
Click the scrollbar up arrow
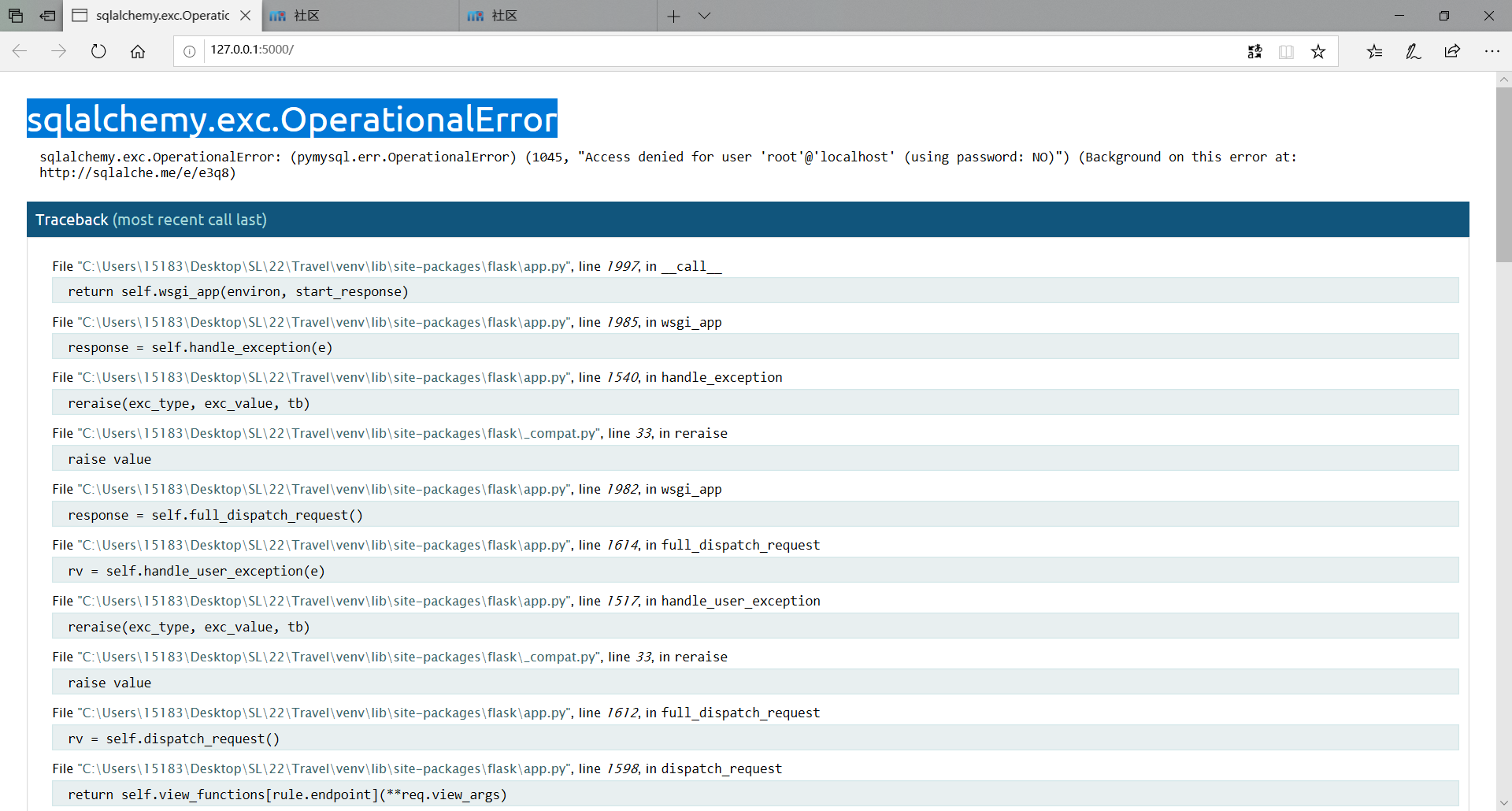pos(1503,80)
